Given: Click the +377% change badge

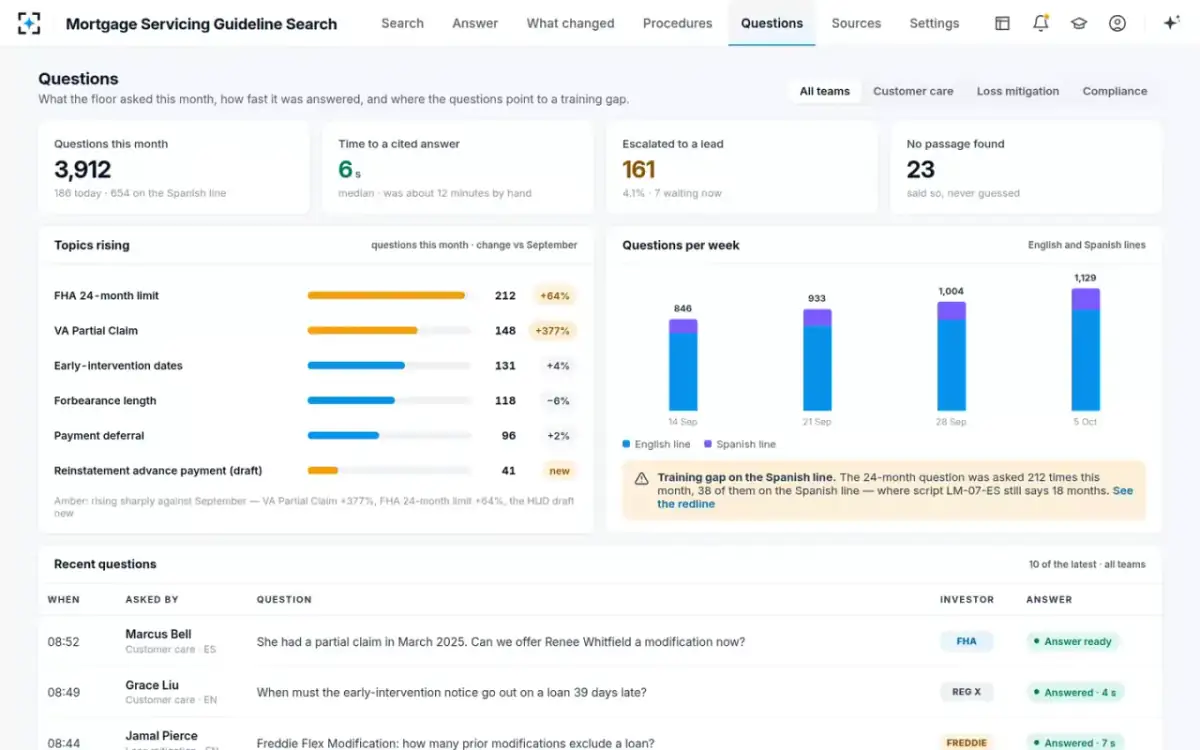Looking at the screenshot, I should pyautogui.click(x=554, y=331).
